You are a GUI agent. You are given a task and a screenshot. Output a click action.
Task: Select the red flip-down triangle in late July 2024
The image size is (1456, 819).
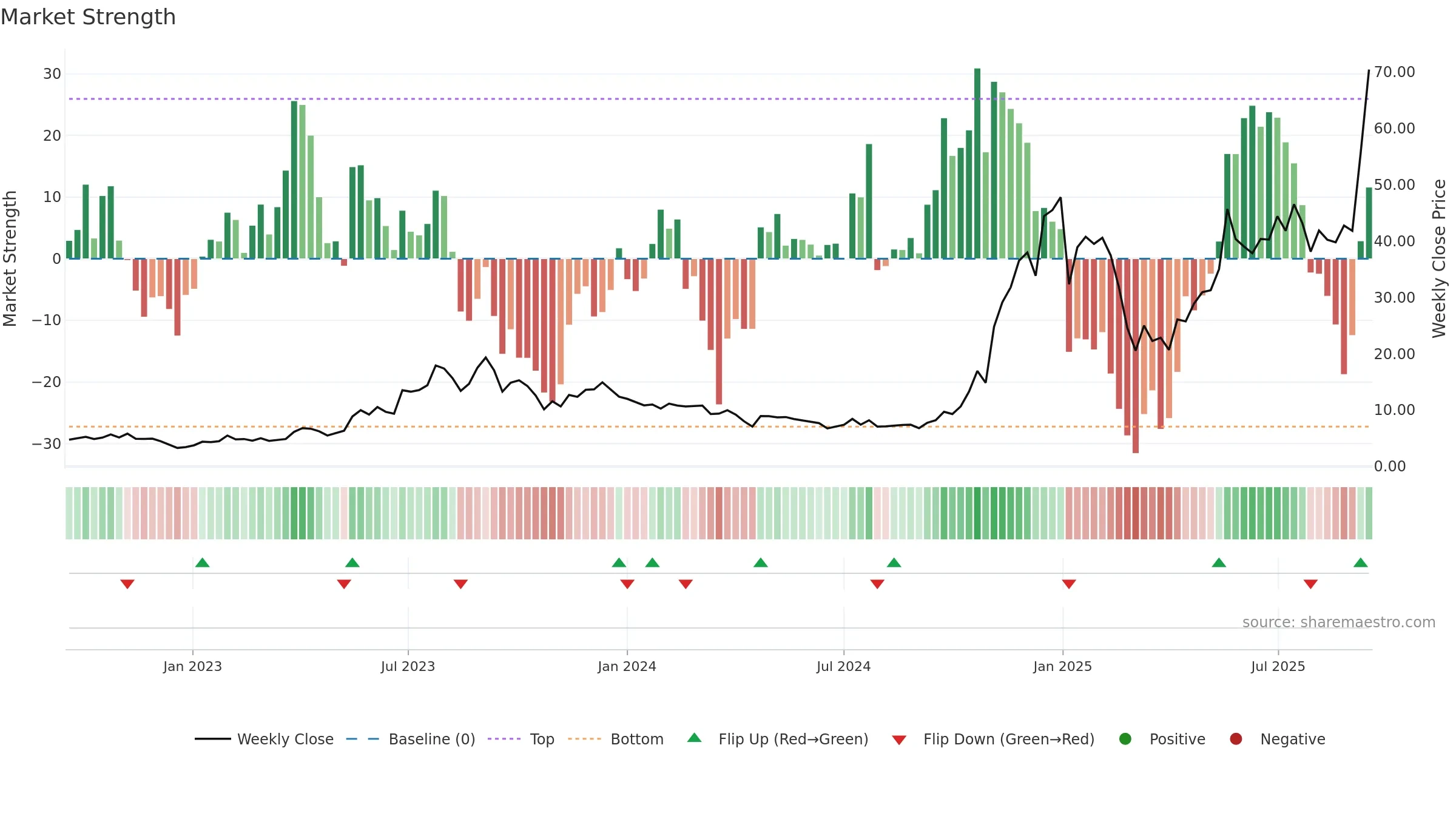tap(877, 584)
